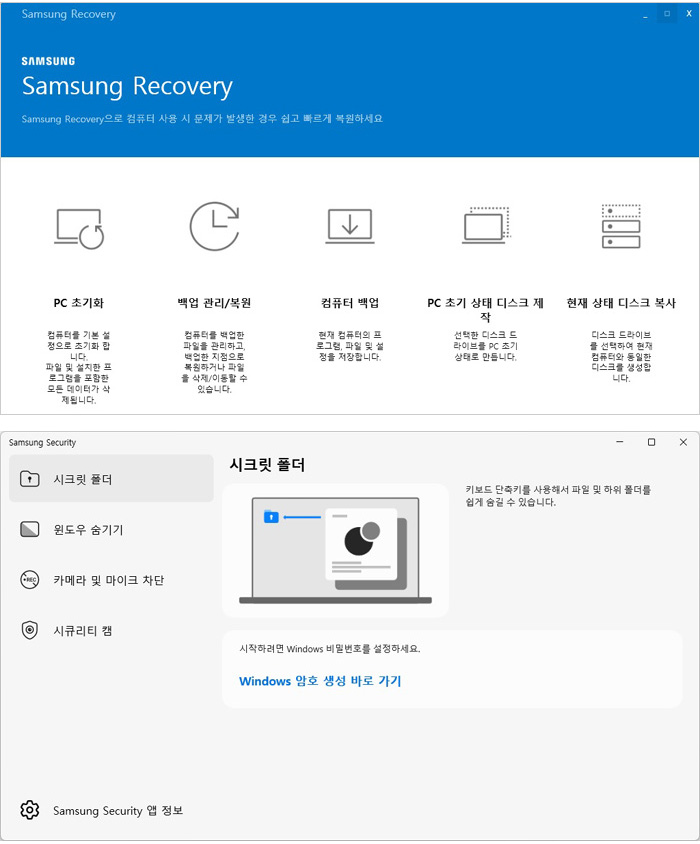Select the 컴퓨터 백업 download icon

pos(350,226)
